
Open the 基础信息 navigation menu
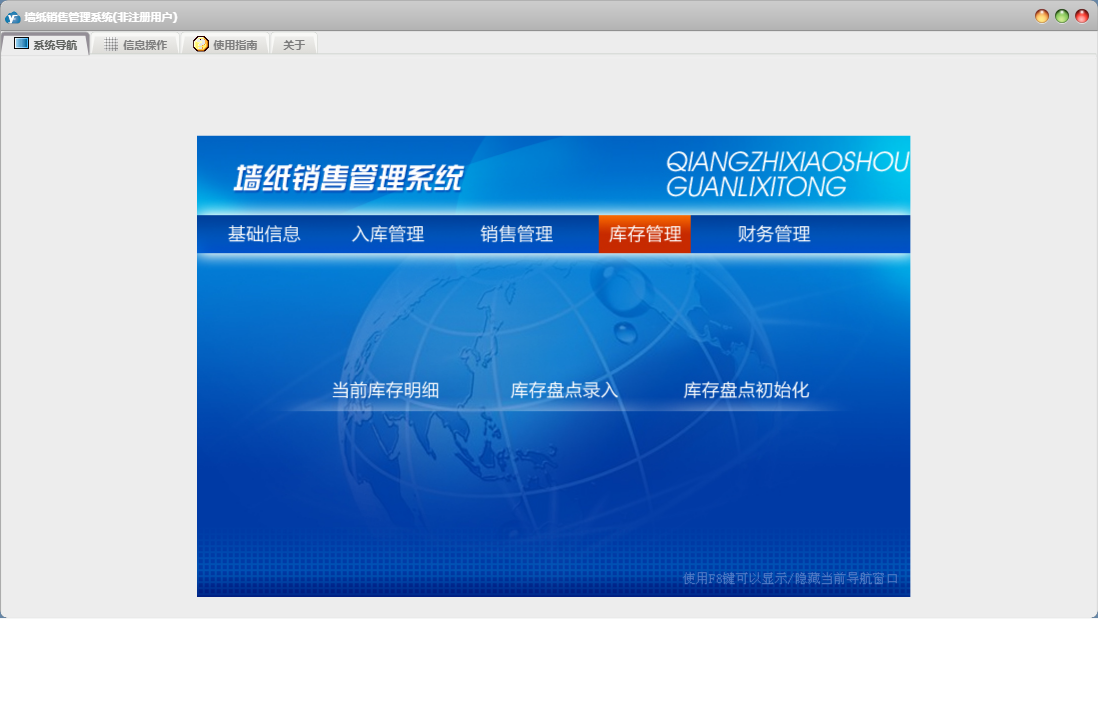264,234
